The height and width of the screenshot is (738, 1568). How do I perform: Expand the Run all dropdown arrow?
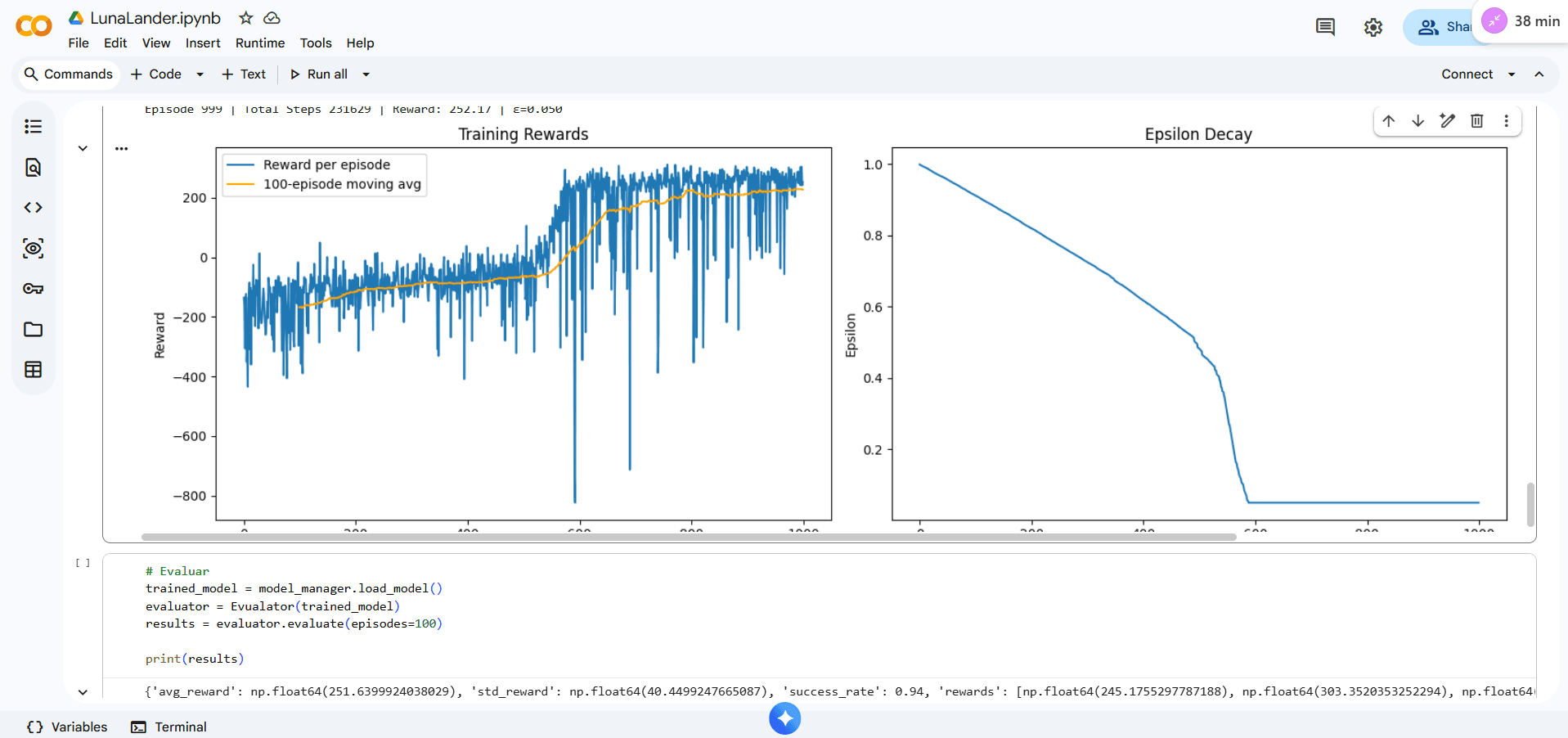pos(366,74)
